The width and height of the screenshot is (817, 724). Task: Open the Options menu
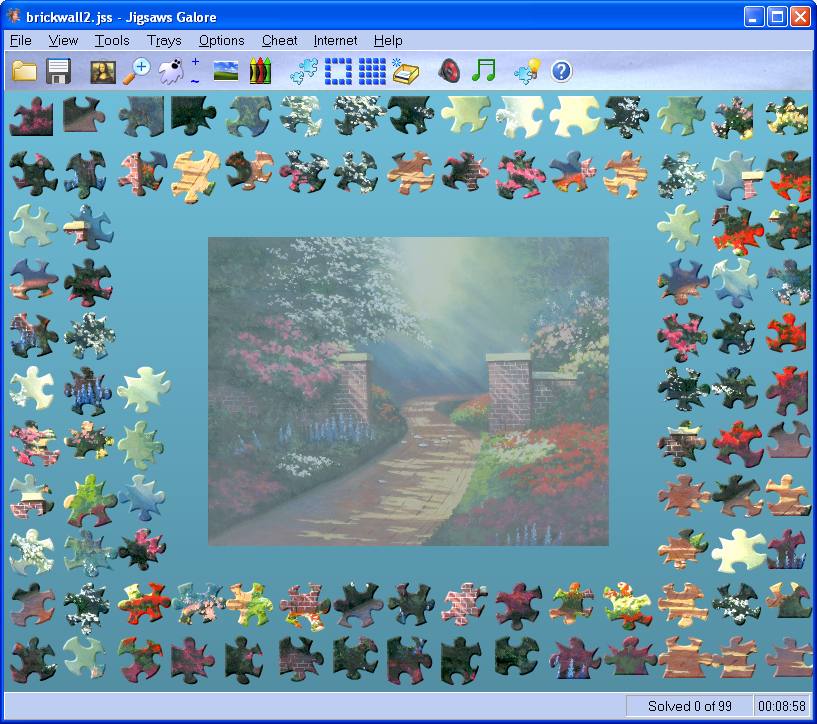click(221, 41)
